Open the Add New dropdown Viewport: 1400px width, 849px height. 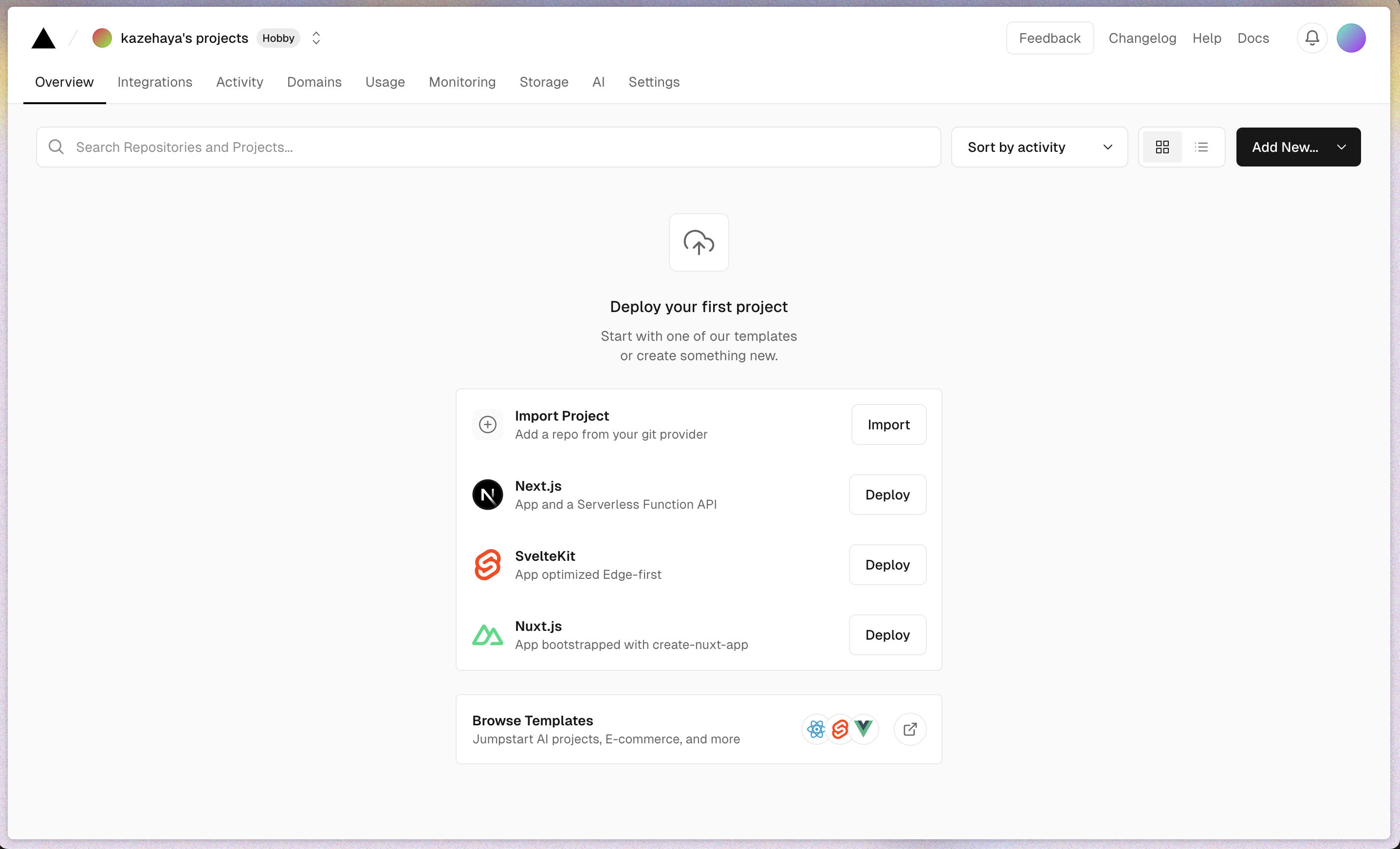(1298, 147)
